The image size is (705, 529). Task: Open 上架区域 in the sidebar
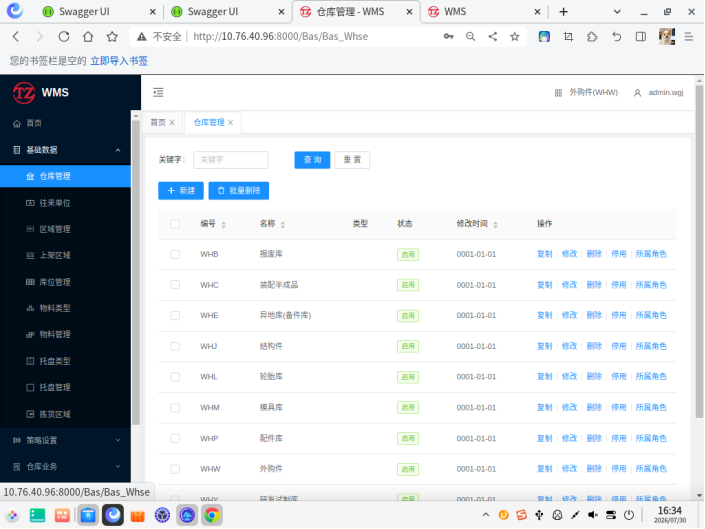pyautogui.click(x=65, y=255)
